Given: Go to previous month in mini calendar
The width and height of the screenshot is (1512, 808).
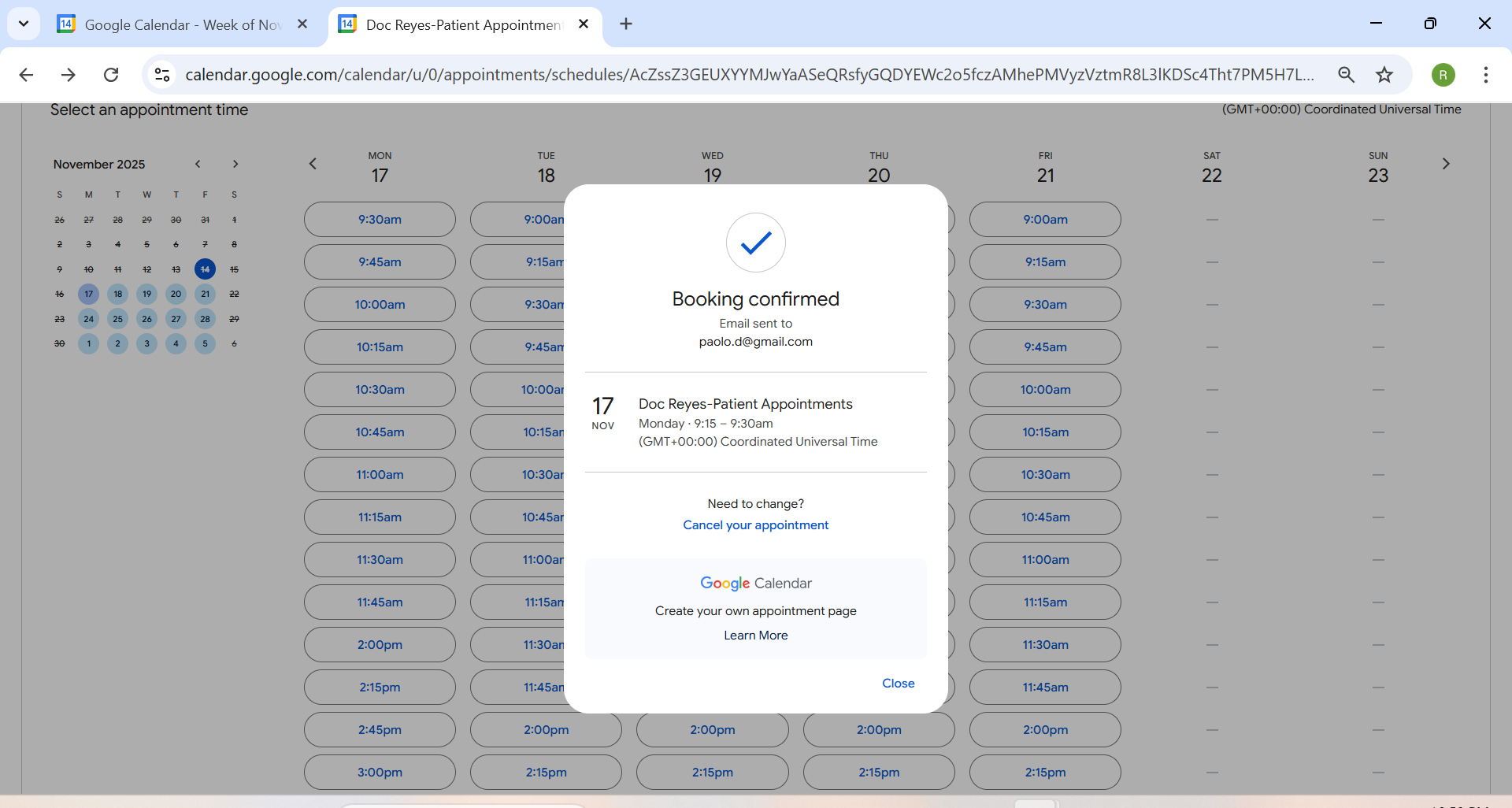Looking at the screenshot, I should (198, 164).
